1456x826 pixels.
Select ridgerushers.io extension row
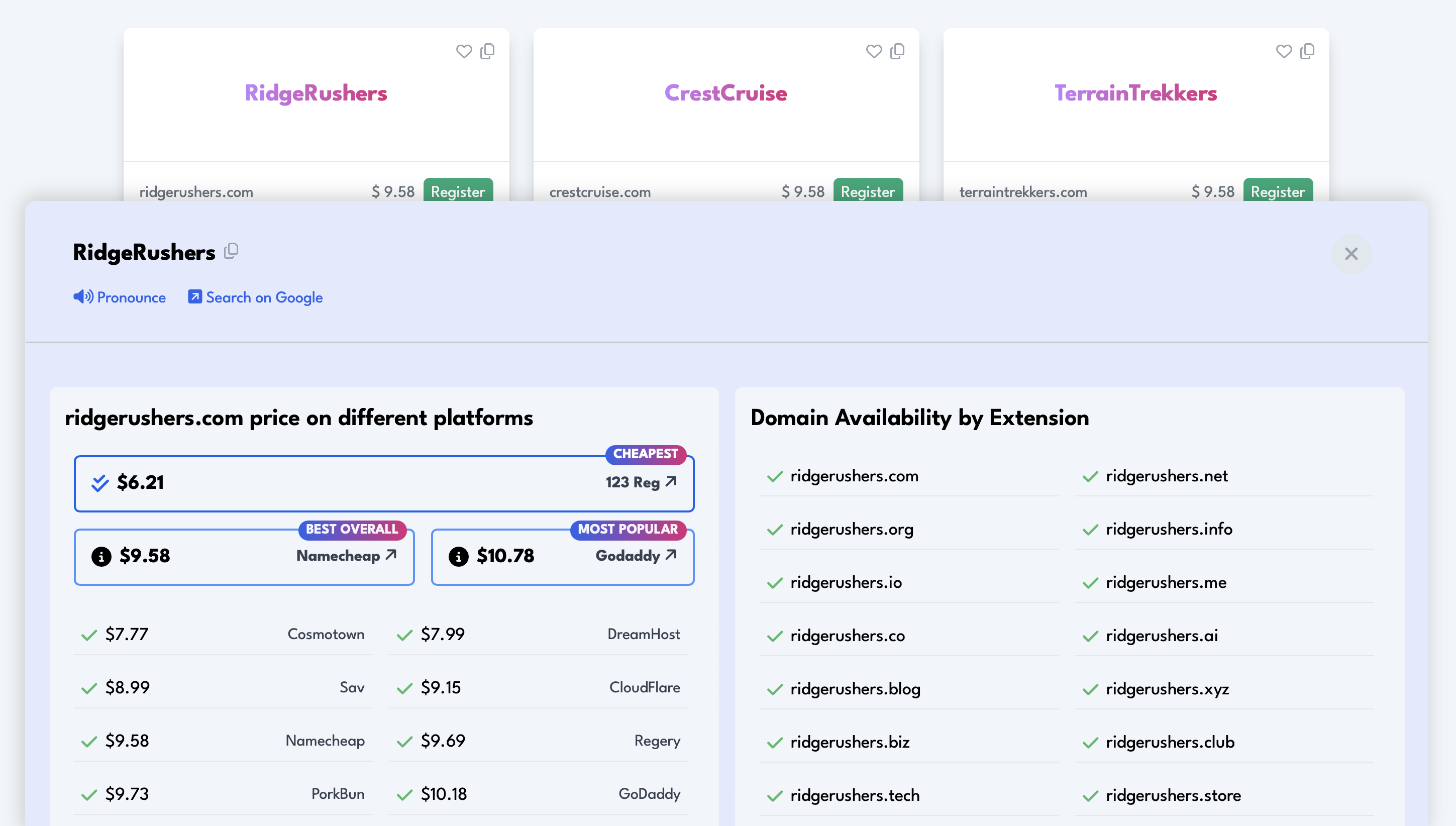pos(845,583)
